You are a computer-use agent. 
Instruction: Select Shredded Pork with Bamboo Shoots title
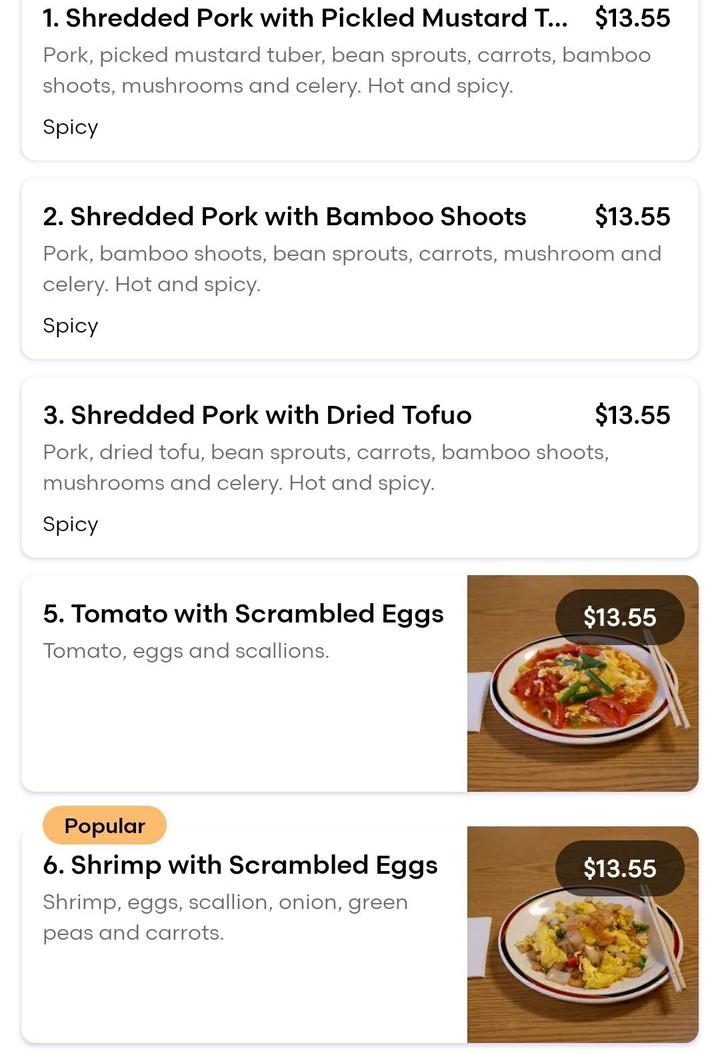284,217
